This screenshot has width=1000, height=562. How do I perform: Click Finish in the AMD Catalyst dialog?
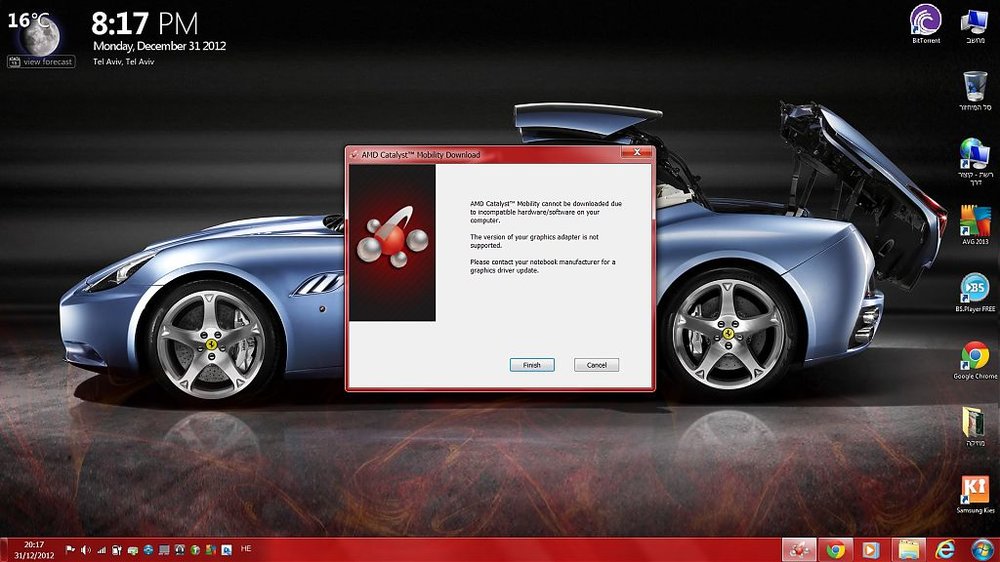click(532, 365)
